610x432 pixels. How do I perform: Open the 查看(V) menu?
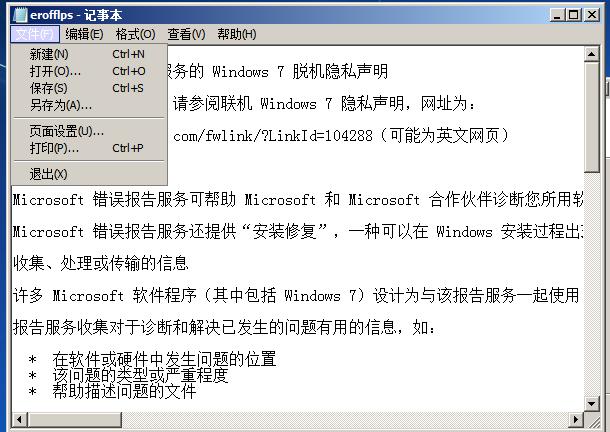point(186,34)
